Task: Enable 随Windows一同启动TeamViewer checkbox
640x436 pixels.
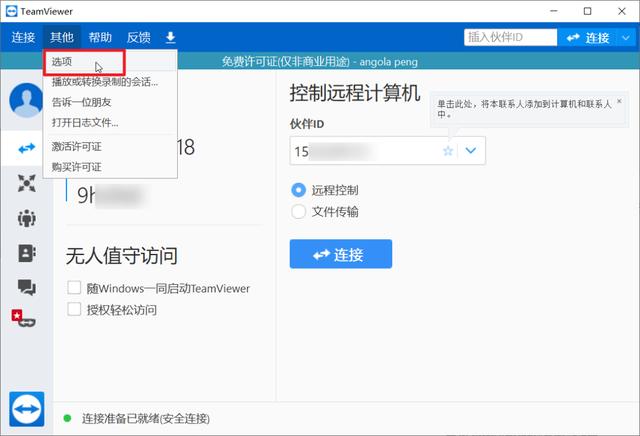Action: (74, 287)
